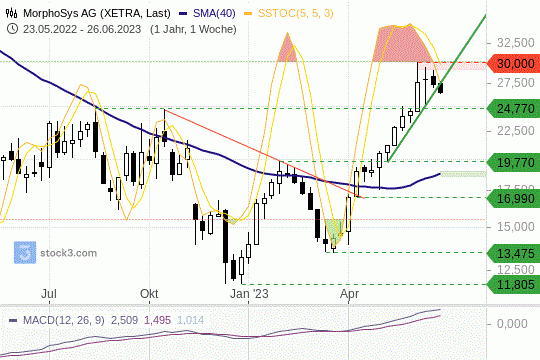Select the green 13,475 level label
Viewport: 540px width, 360px height.
pyautogui.click(x=513, y=254)
